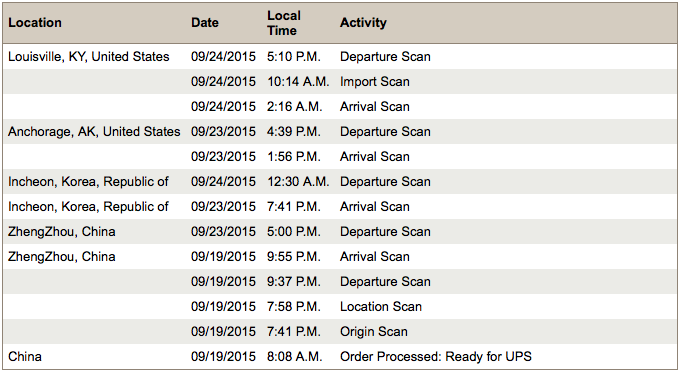Select the ZhengZhou 9:55 P.M. Arrival Scan row
This screenshot has width=682, height=372.
(x=340, y=257)
